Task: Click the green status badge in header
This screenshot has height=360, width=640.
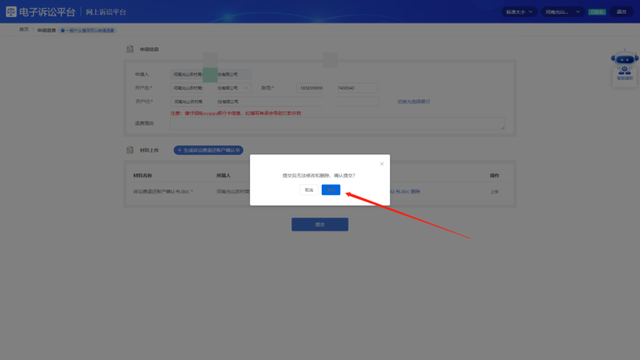Action: click(597, 12)
